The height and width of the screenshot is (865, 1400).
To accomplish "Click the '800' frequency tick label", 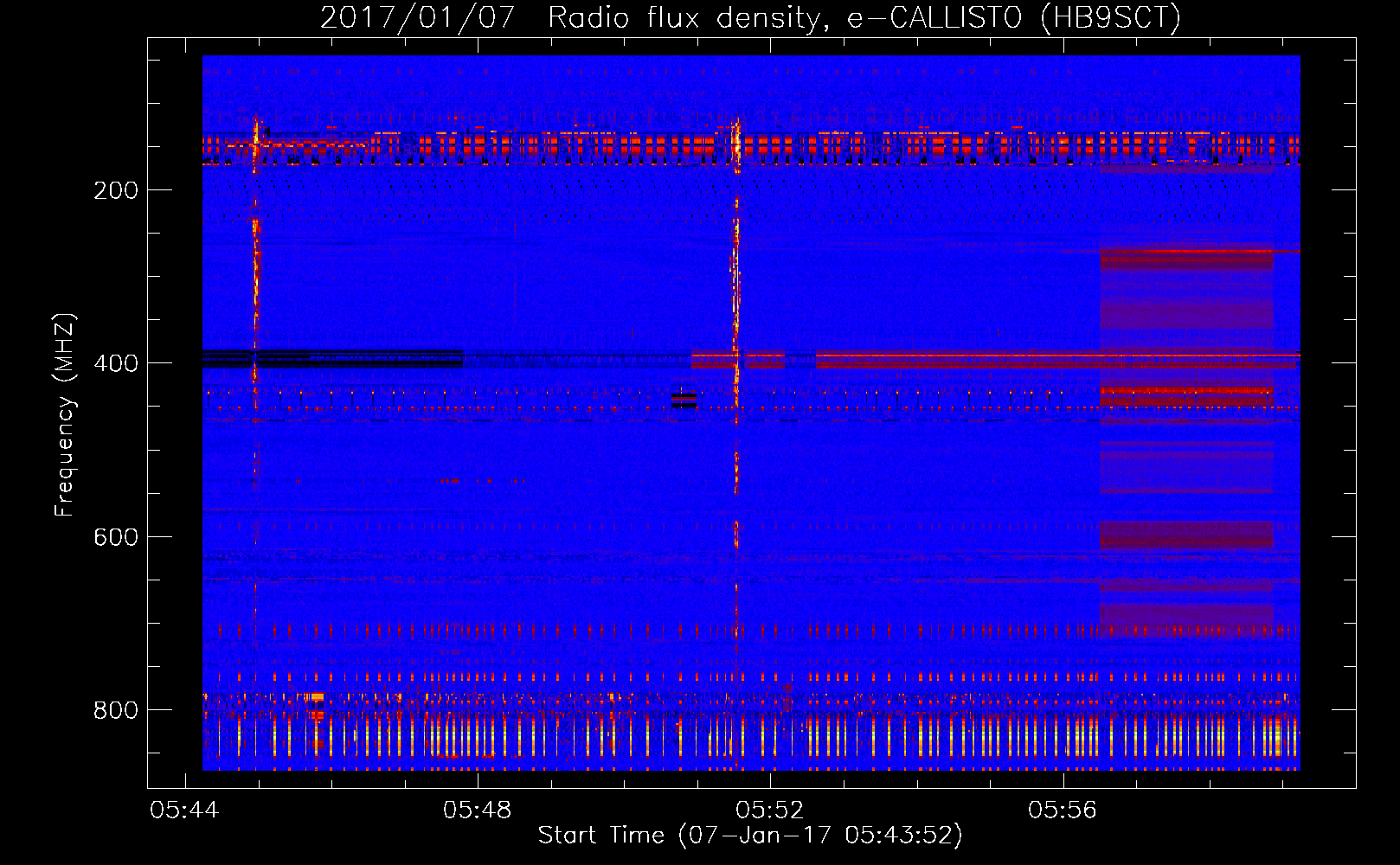I will pos(116,710).
